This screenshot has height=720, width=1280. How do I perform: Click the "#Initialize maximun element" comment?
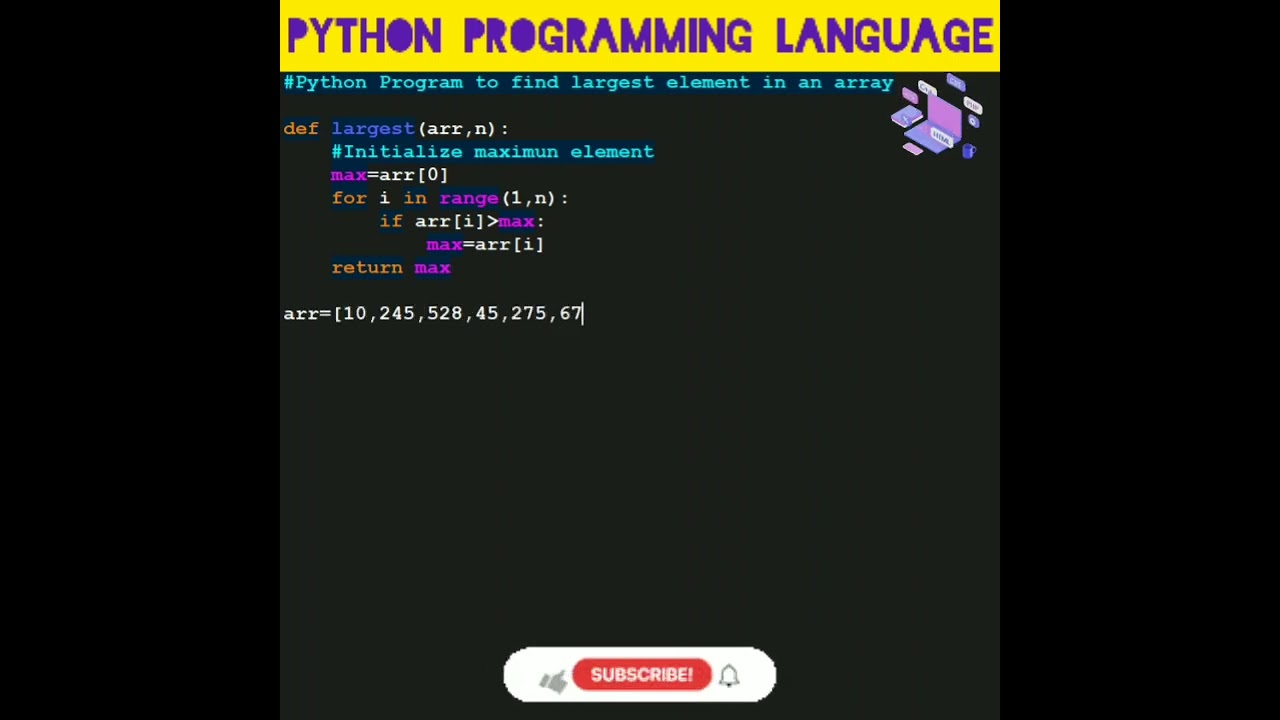[x=493, y=152]
